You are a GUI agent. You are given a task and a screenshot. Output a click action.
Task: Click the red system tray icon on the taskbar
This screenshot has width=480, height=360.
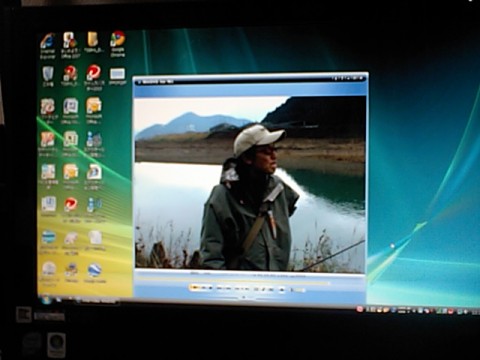(x=360, y=309)
